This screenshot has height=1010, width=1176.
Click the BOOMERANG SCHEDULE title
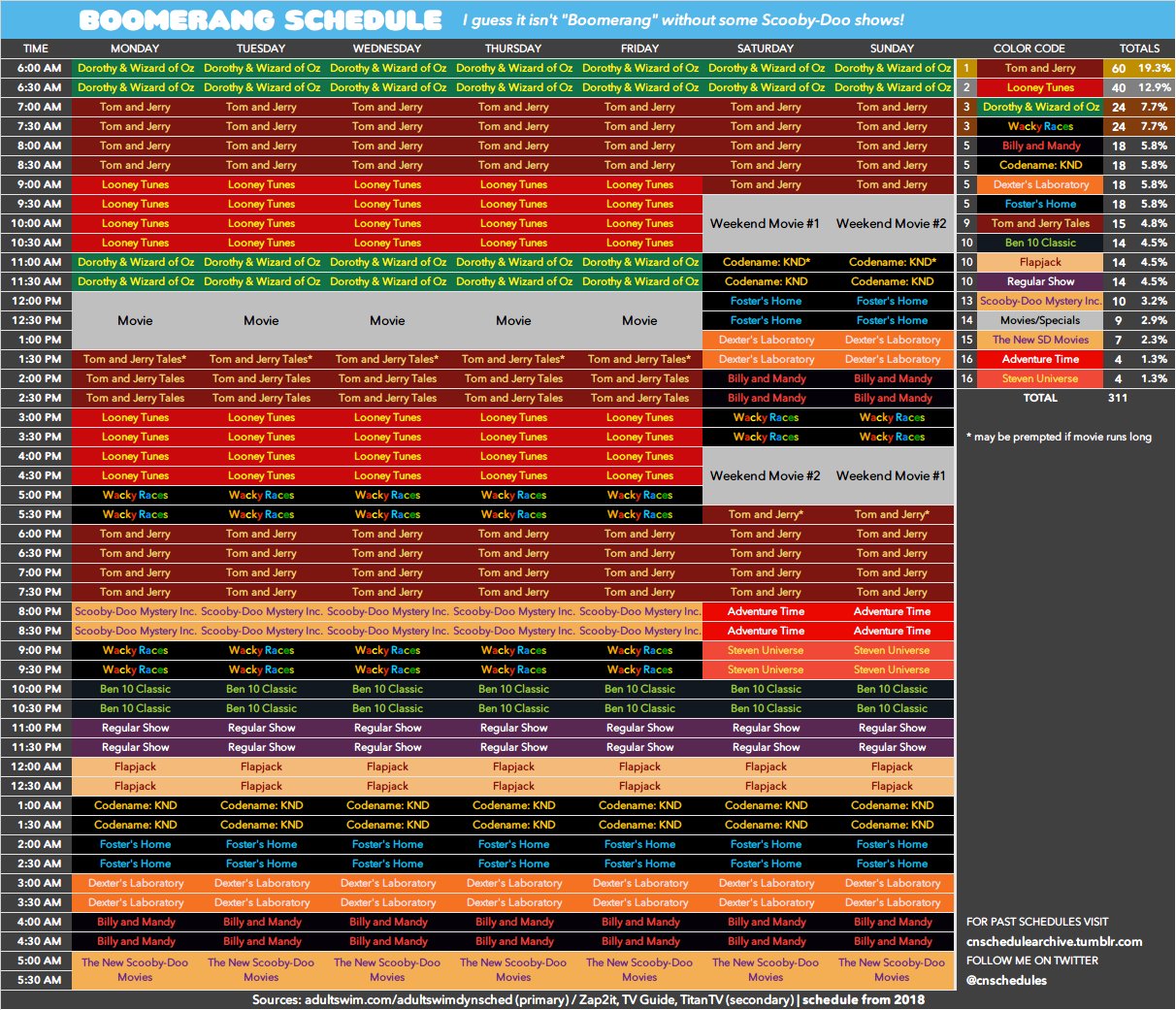[260, 19]
